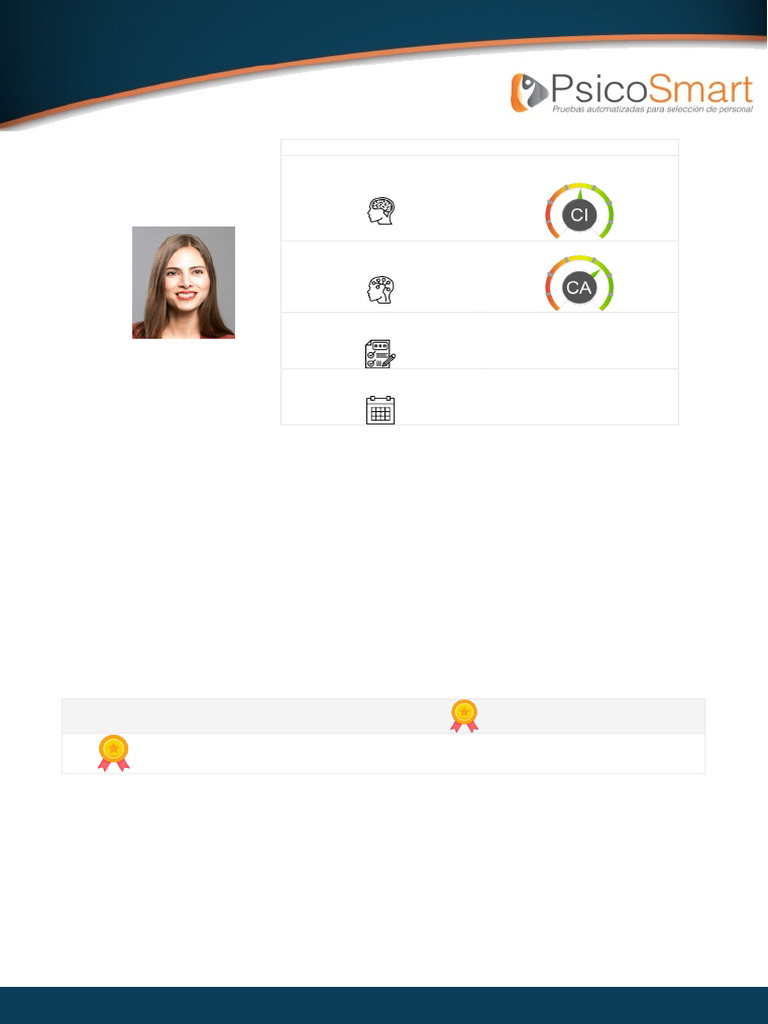The width and height of the screenshot is (768, 1024).
Task: Click the calendar icon
Action: coord(380,410)
